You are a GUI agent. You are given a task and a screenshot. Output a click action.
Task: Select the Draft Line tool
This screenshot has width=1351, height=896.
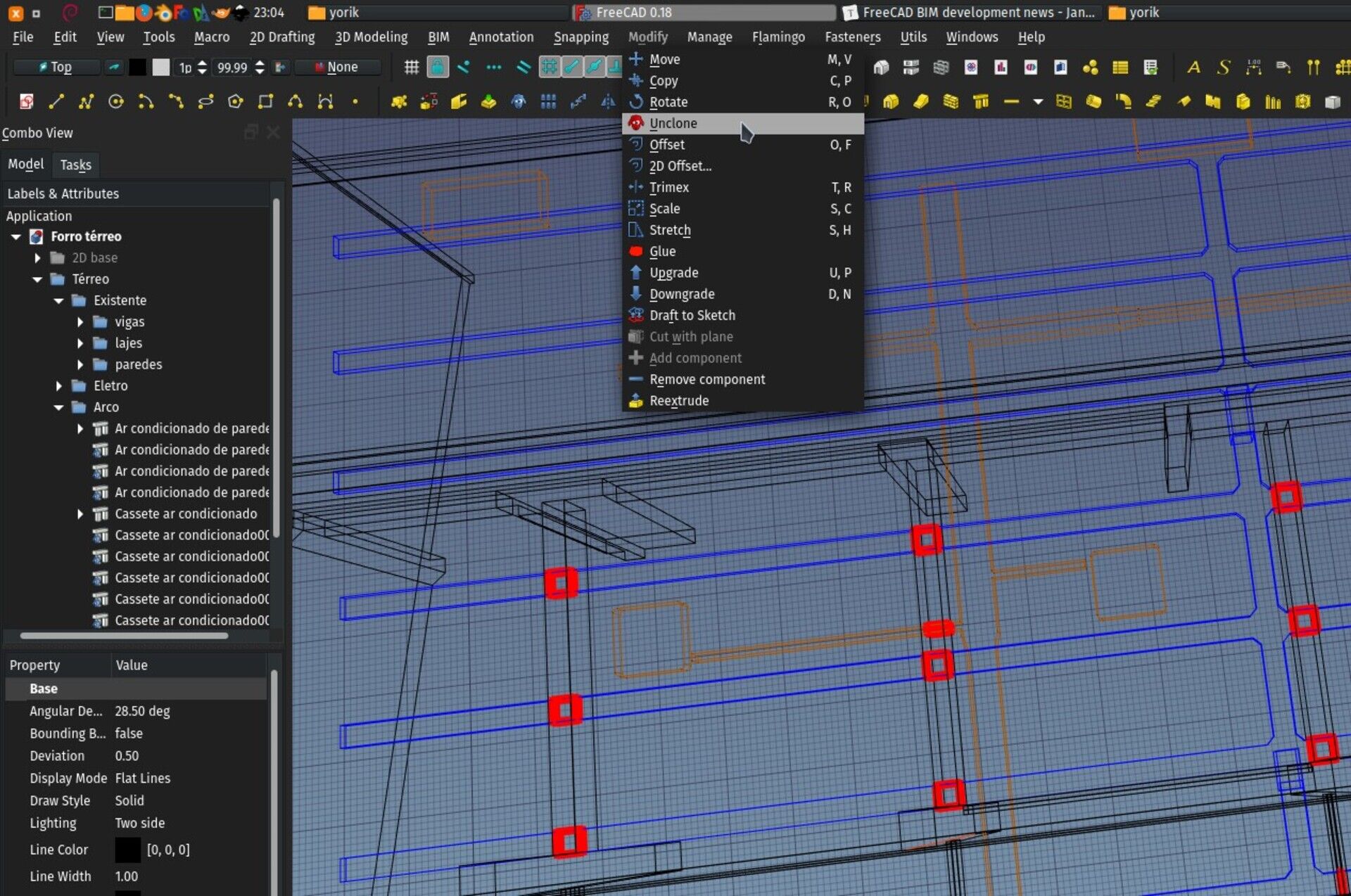56,102
